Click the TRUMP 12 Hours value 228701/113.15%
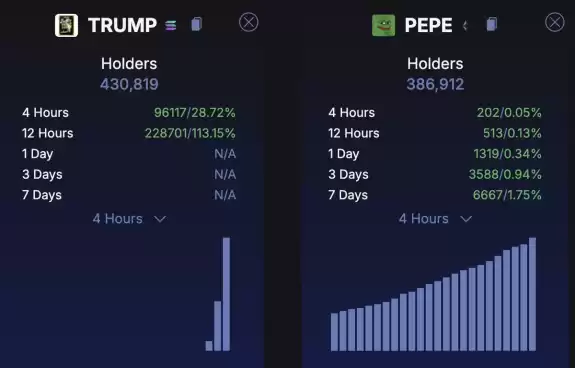Image resolution: width=575 pixels, height=368 pixels. pos(190,133)
